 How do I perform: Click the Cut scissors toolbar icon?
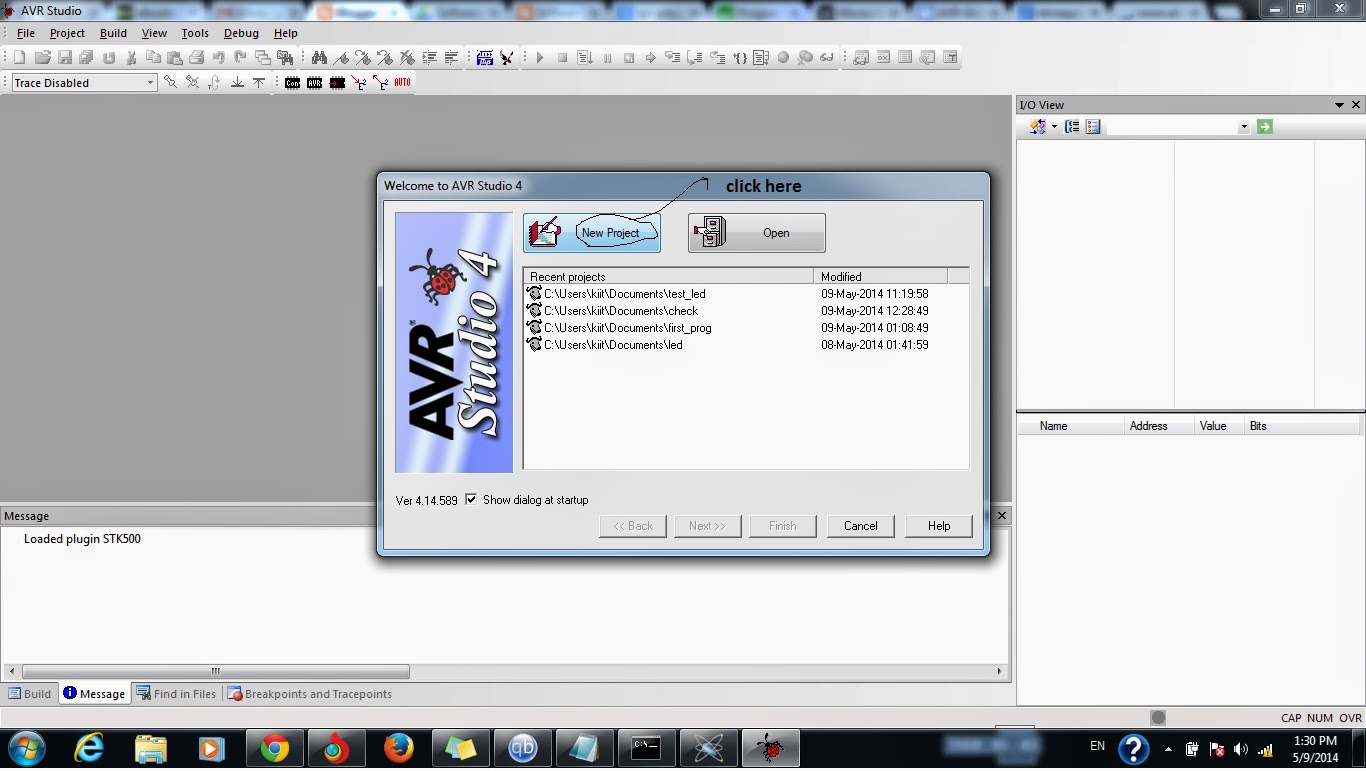click(x=131, y=58)
